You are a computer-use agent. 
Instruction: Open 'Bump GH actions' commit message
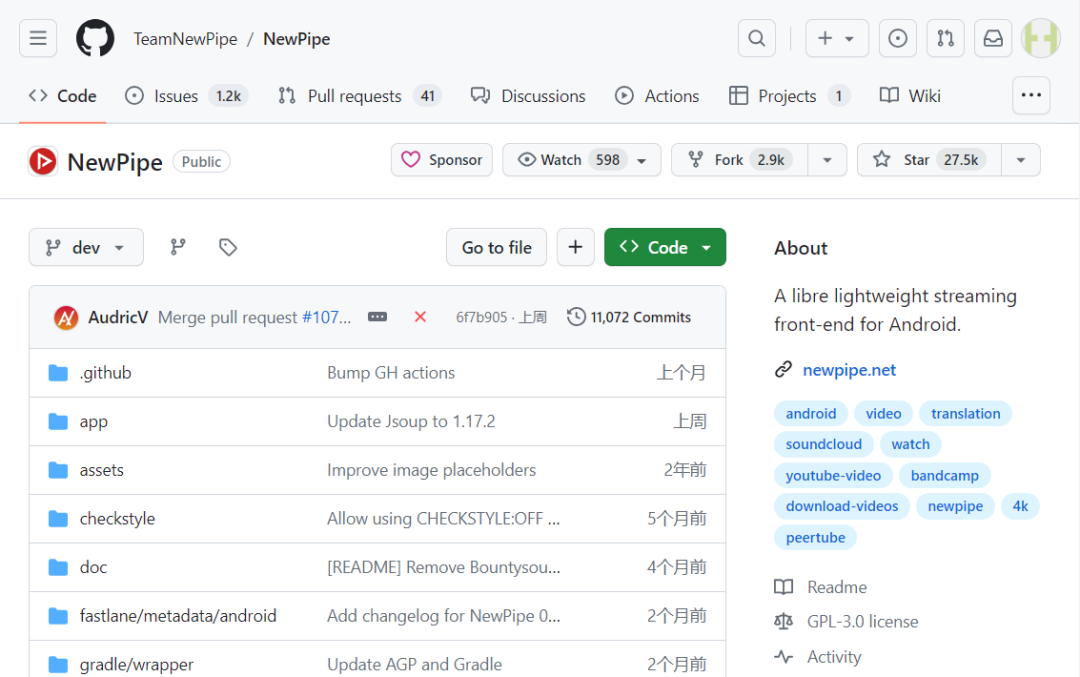pos(391,373)
